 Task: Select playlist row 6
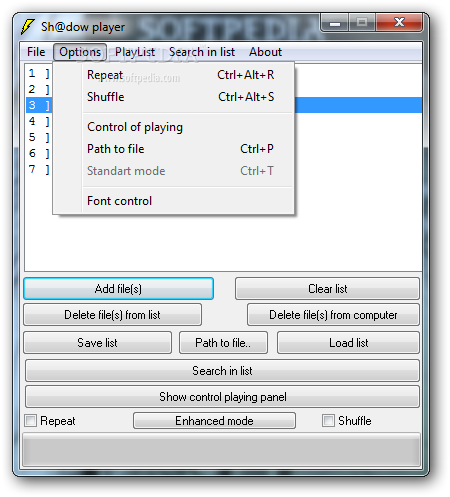tap(39, 153)
